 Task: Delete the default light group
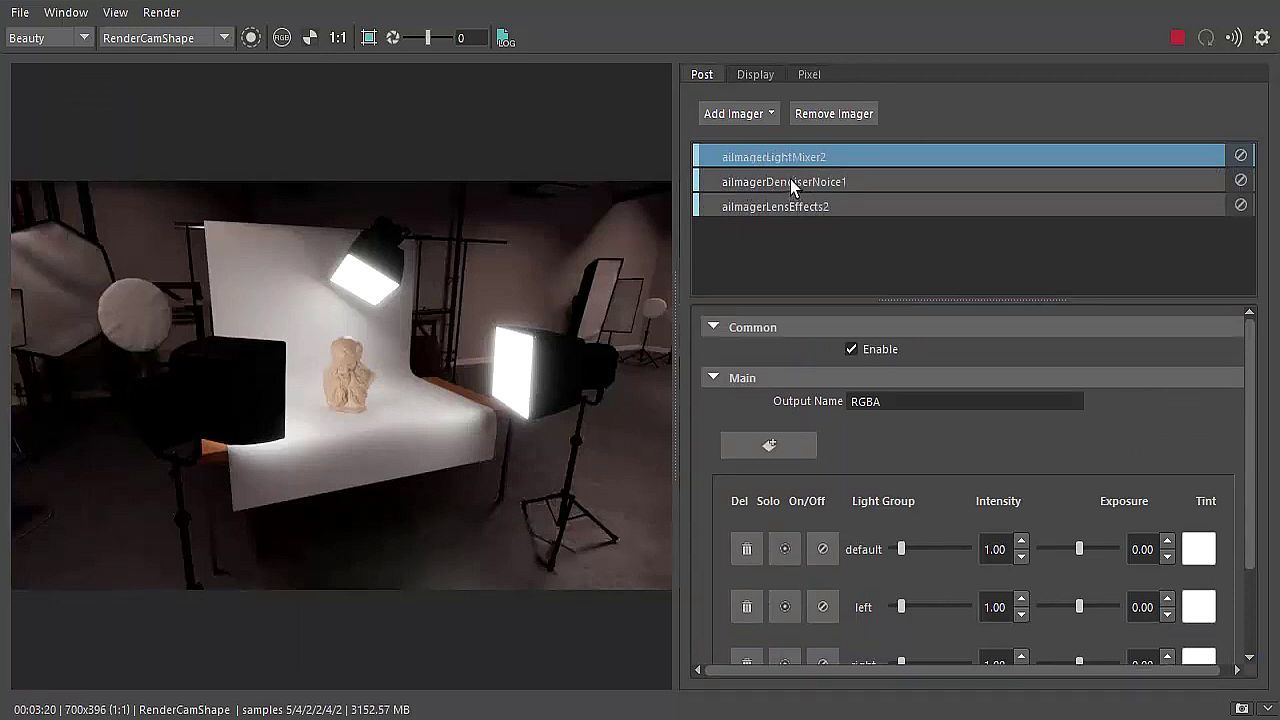[746, 549]
